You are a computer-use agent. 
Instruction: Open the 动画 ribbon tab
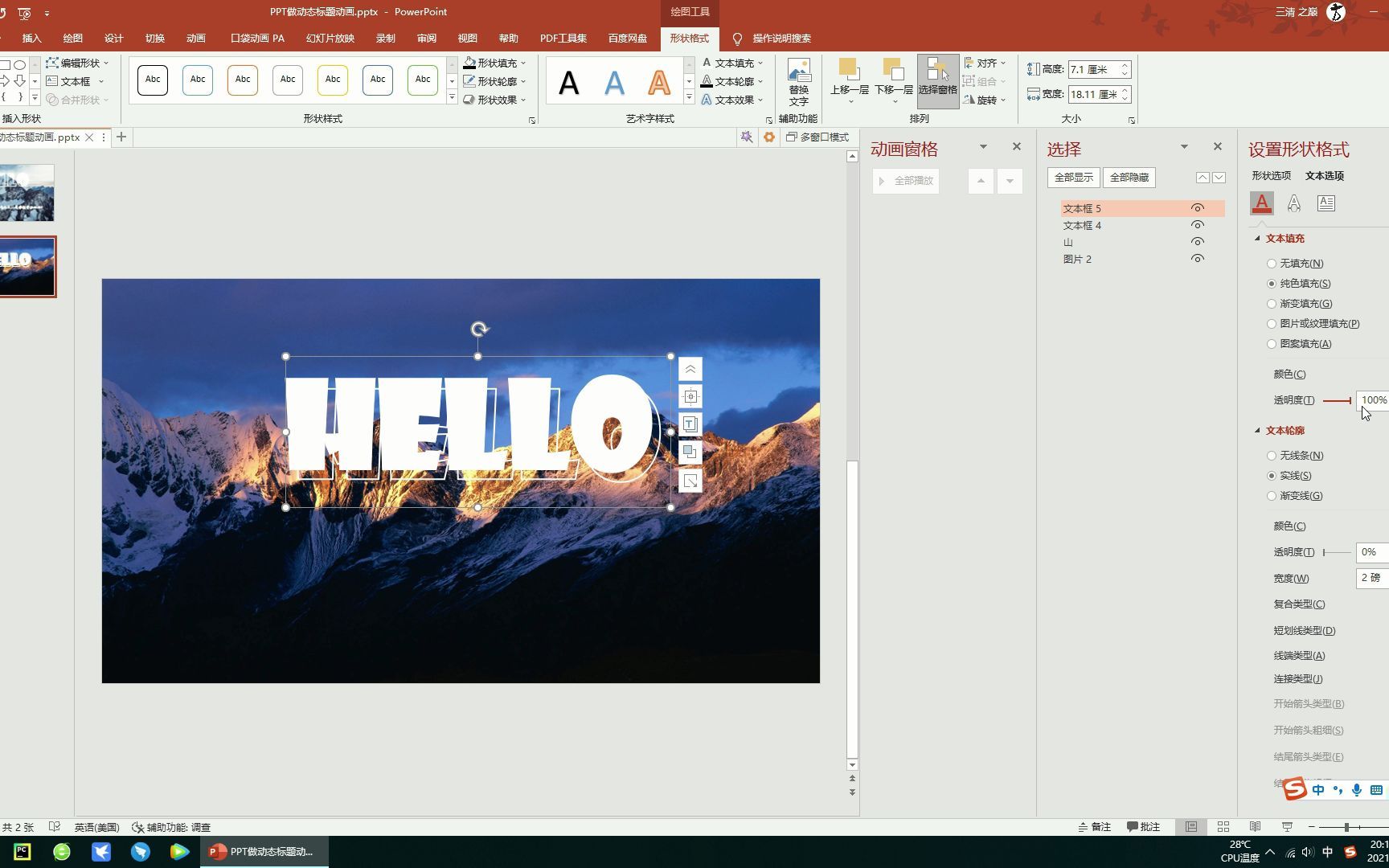pyautogui.click(x=196, y=38)
